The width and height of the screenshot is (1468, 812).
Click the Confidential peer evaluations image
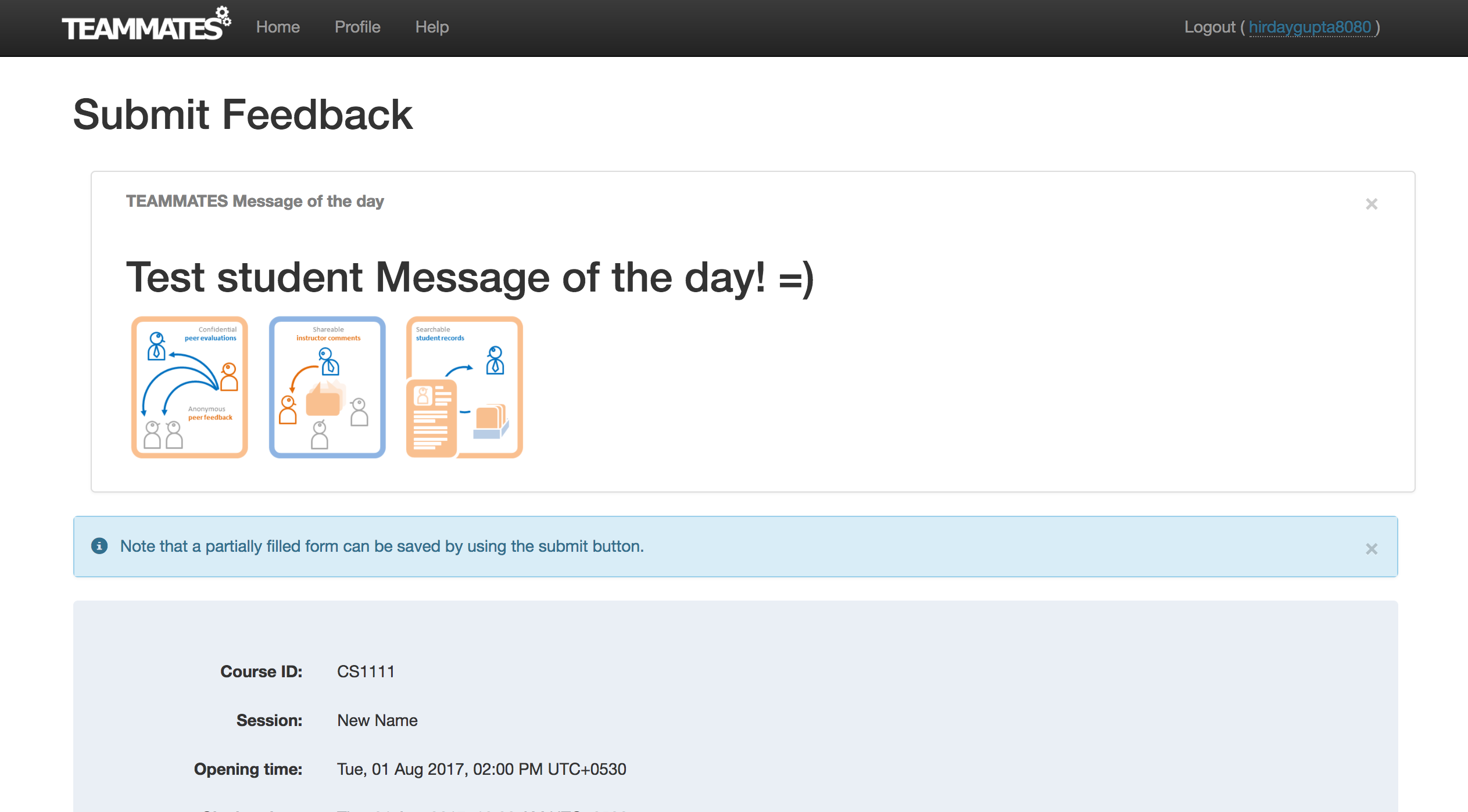(189, 387)
